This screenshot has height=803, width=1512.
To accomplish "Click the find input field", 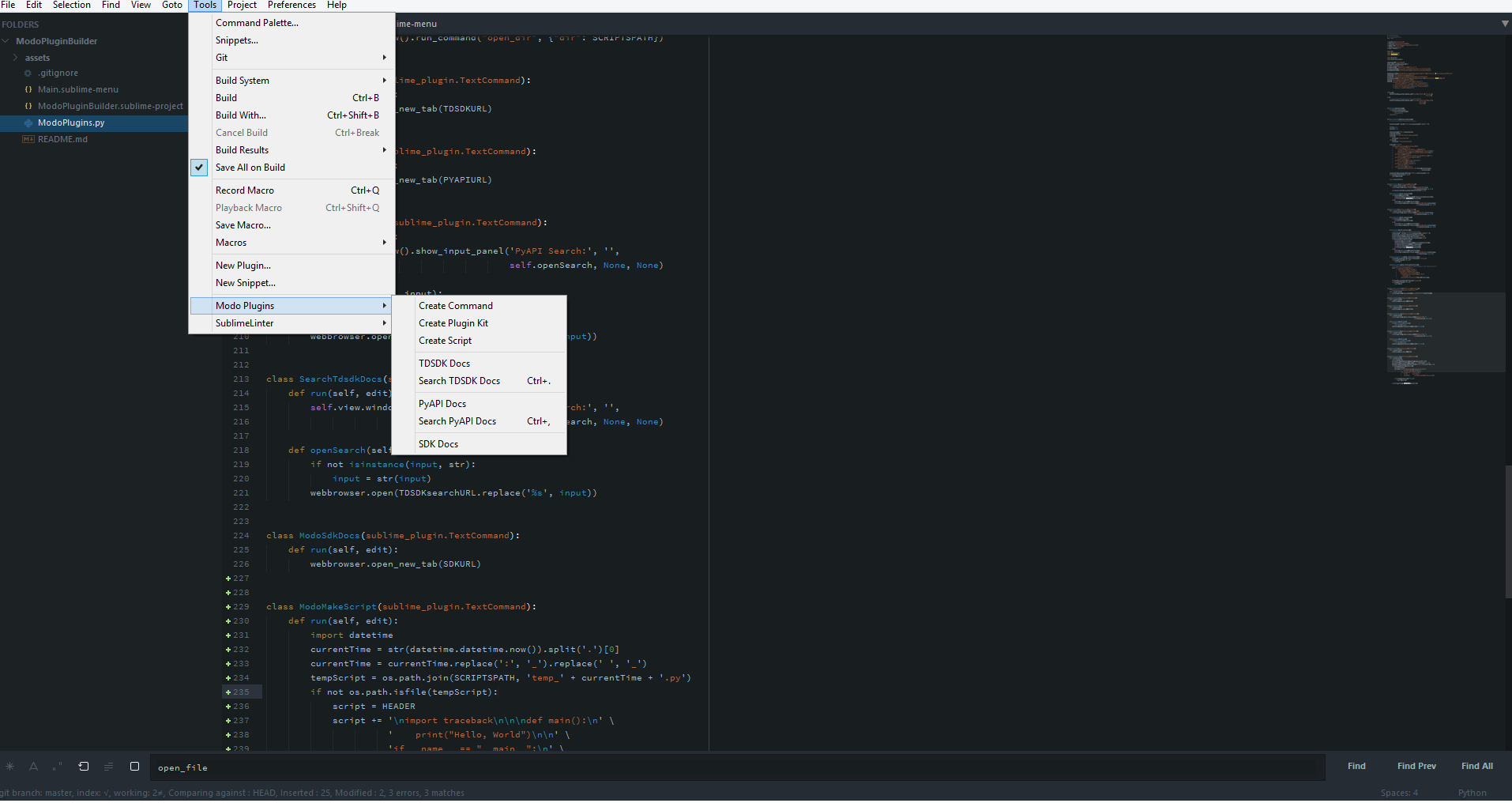I will 737,767.
